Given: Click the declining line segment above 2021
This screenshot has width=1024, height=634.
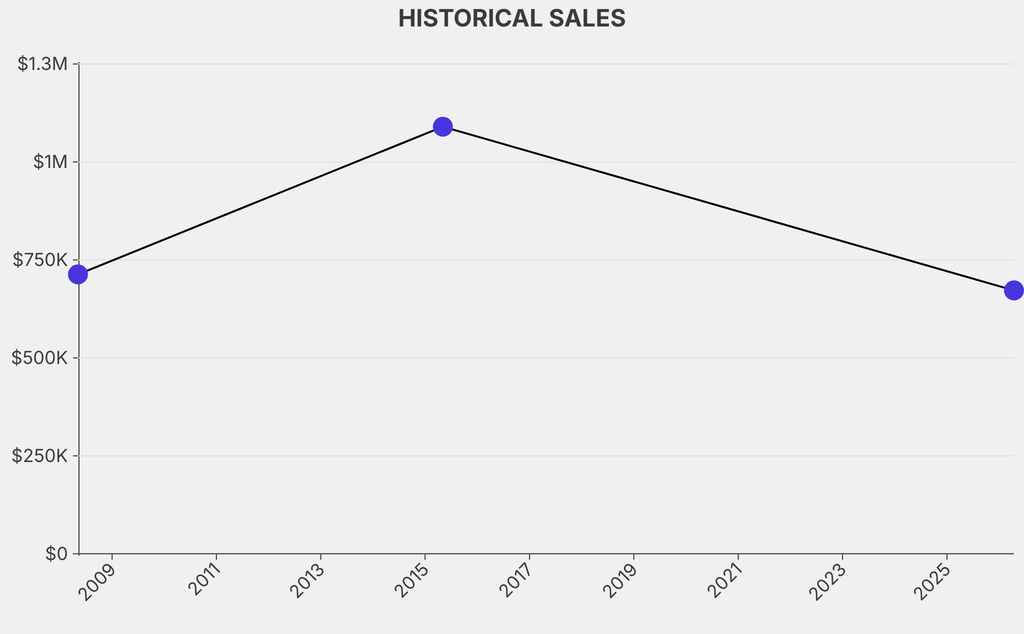Looking at the screenshot, I should pyautogui.click(x=738, y=211).
